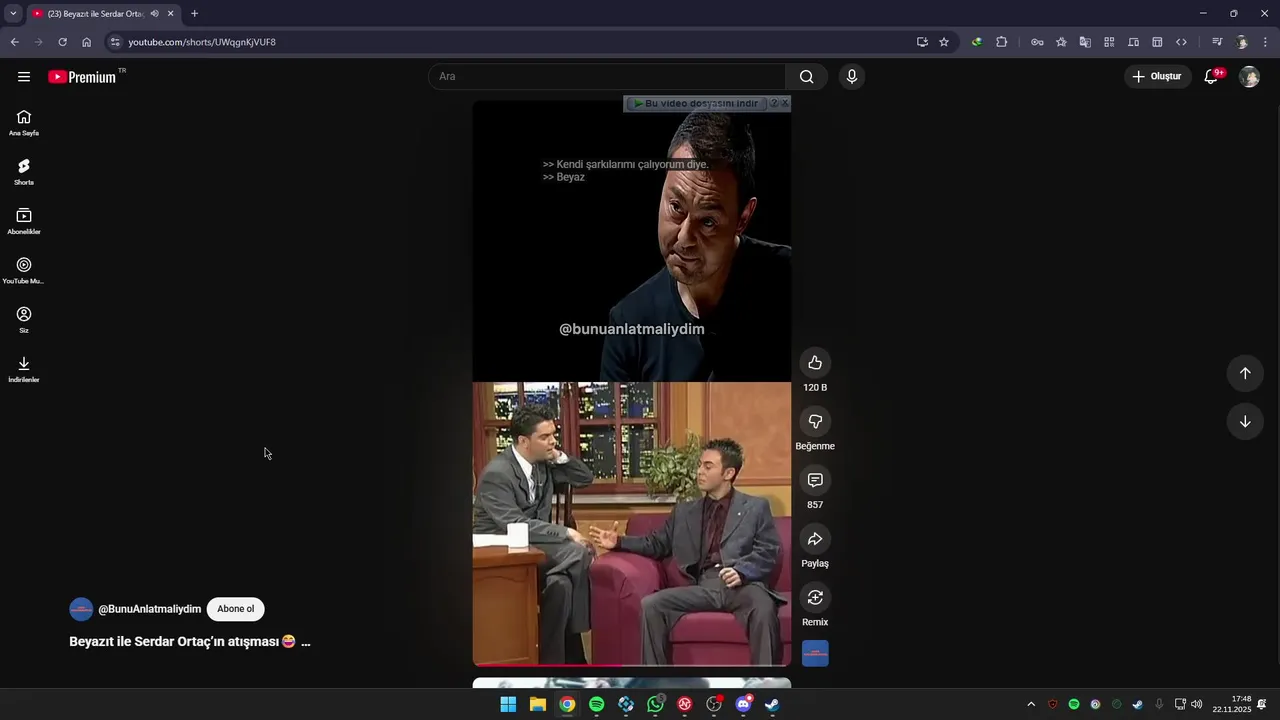This screenshot has height=720, width=1280.
Task: Close the IDM download video bar
Action: coord(785,103)
